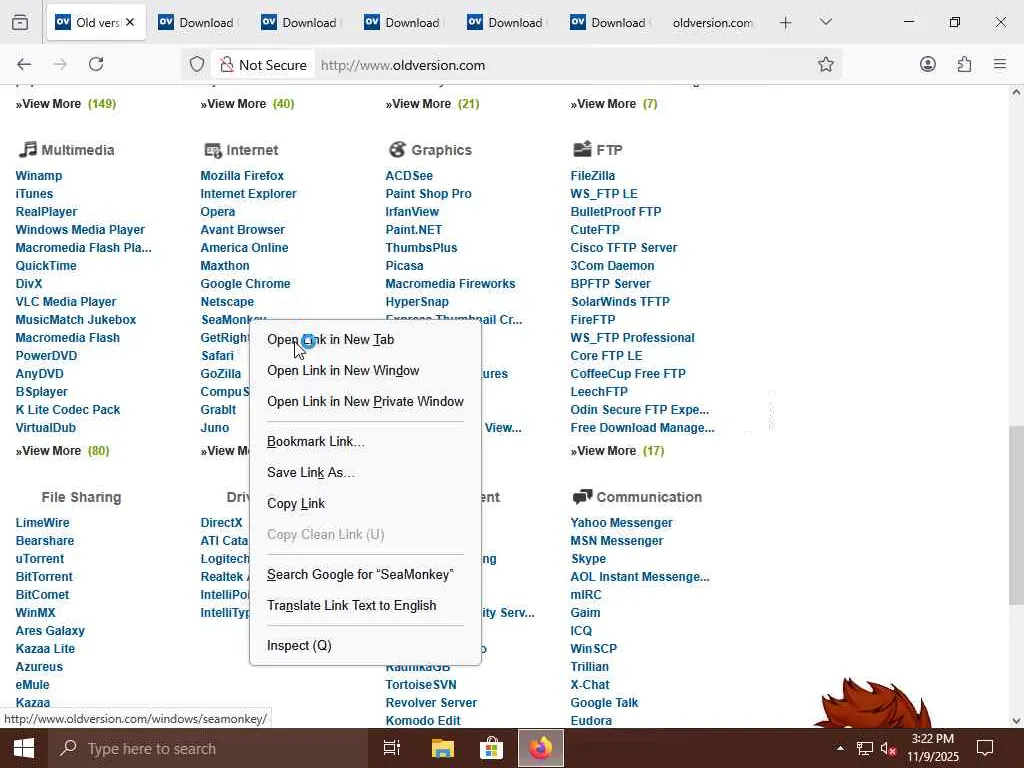Image resolution: width=1024 pixels, height=768 pixels.
Task: Switch to the oldversion.com tab
Action: 712,23
